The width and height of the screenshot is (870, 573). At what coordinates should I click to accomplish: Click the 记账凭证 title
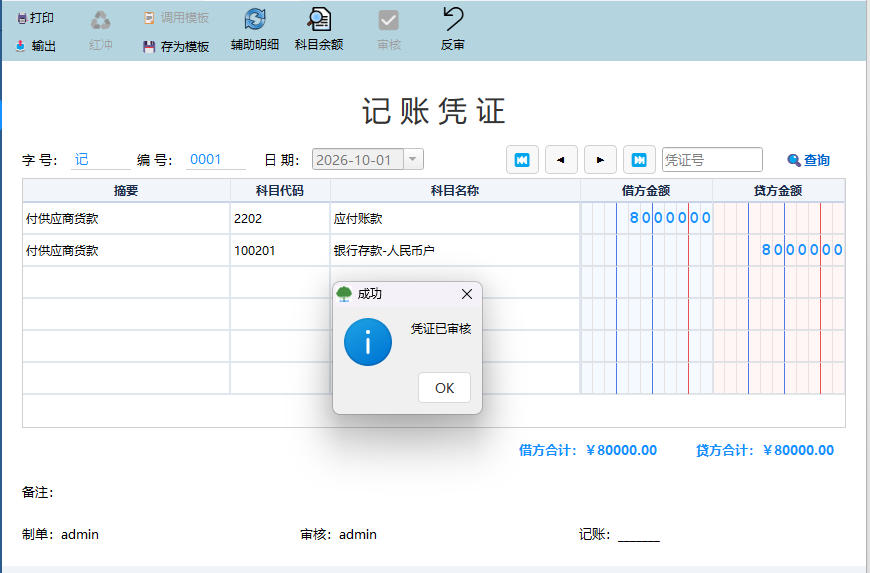click(434, 111)
